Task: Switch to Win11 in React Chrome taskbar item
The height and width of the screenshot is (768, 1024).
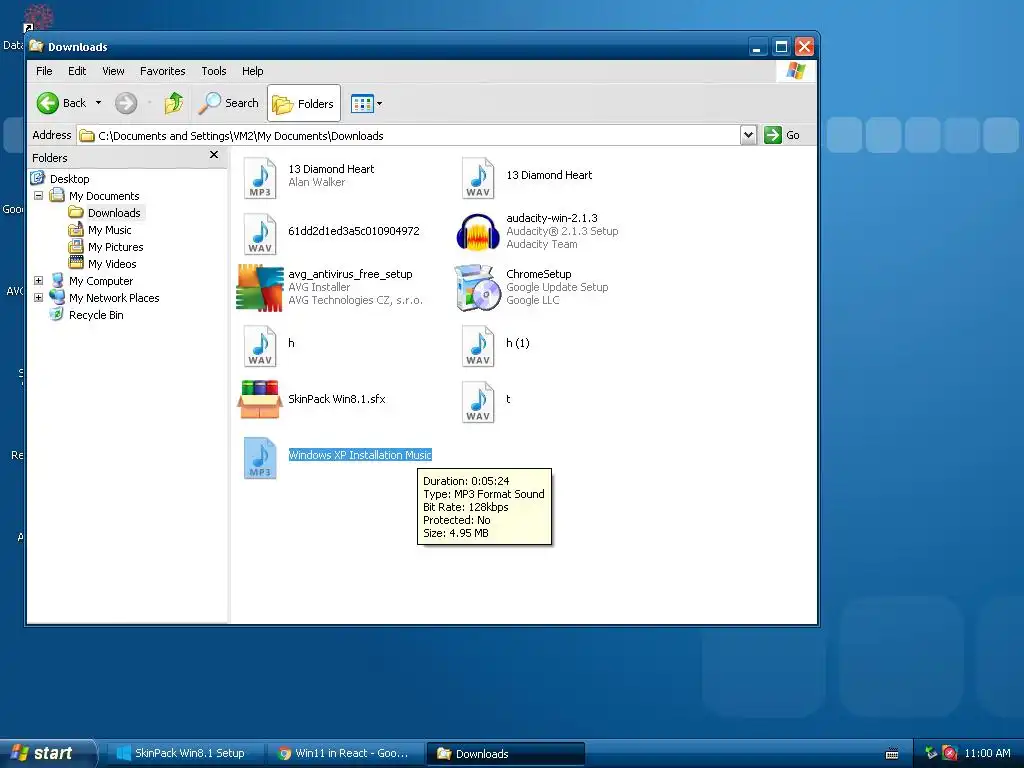Action: (345, 753)
